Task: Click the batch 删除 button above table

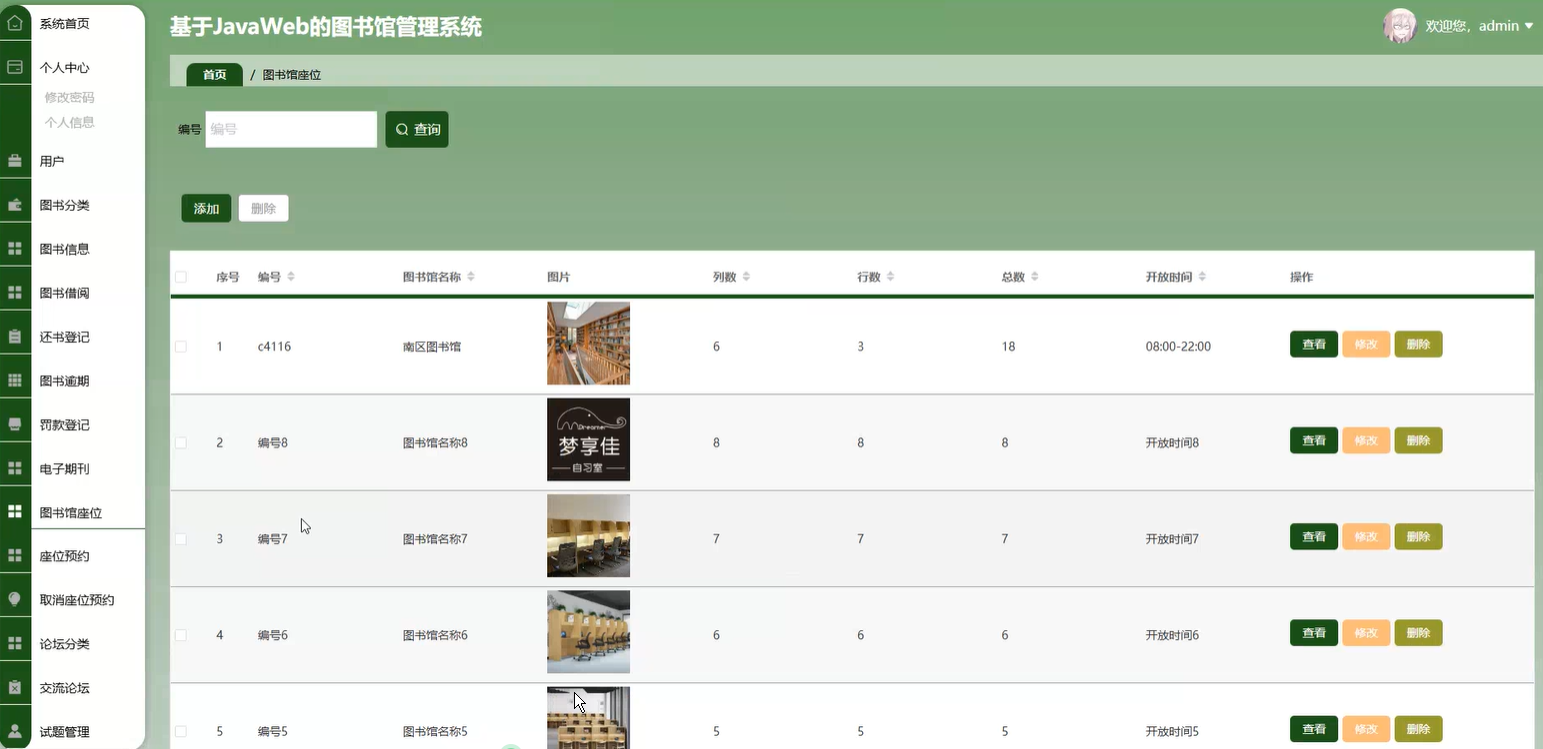Action: pos(263,208)
